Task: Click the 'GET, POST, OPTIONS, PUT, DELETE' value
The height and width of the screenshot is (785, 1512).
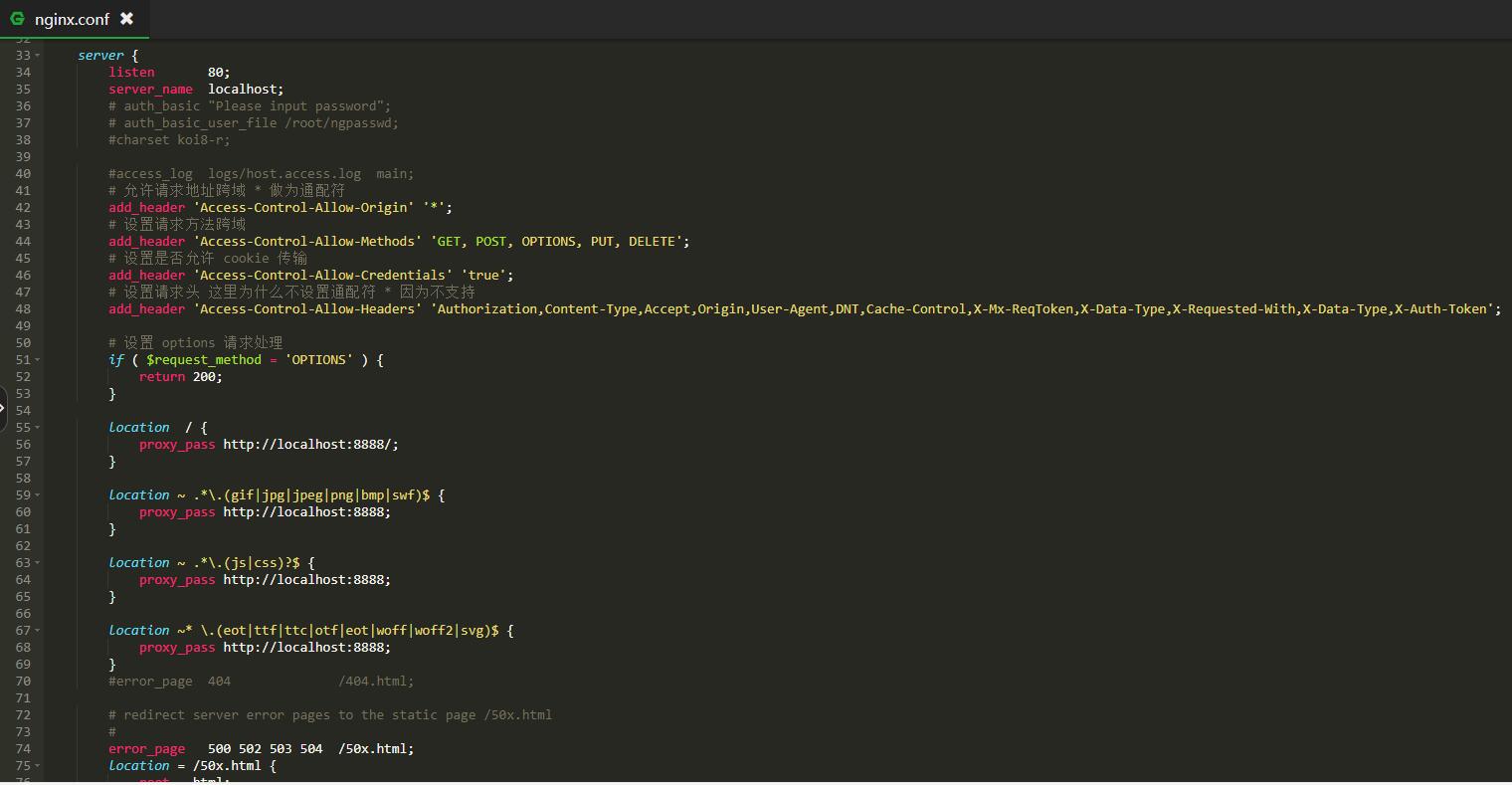Action: pos(556,241)
